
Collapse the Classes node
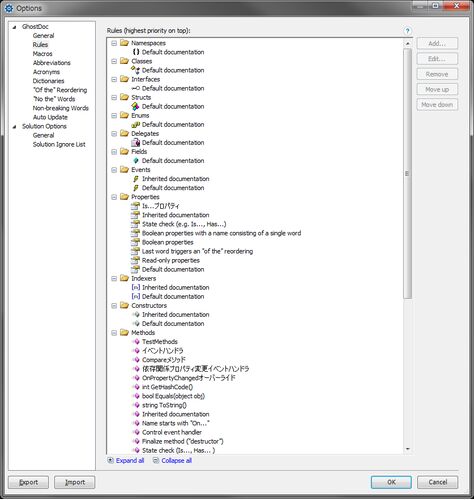coord(114,61)
